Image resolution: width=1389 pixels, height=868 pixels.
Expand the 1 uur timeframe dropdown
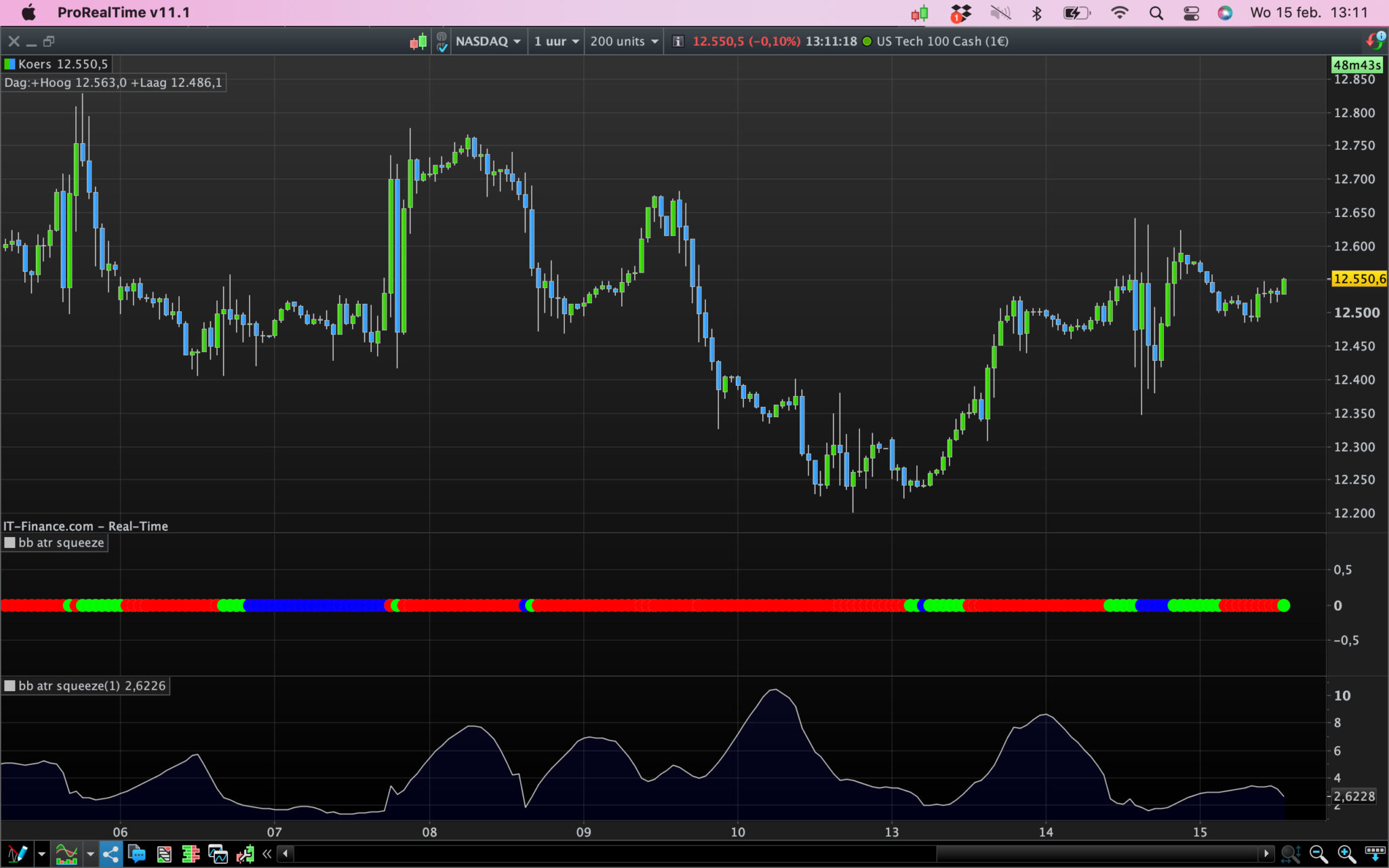556,41
